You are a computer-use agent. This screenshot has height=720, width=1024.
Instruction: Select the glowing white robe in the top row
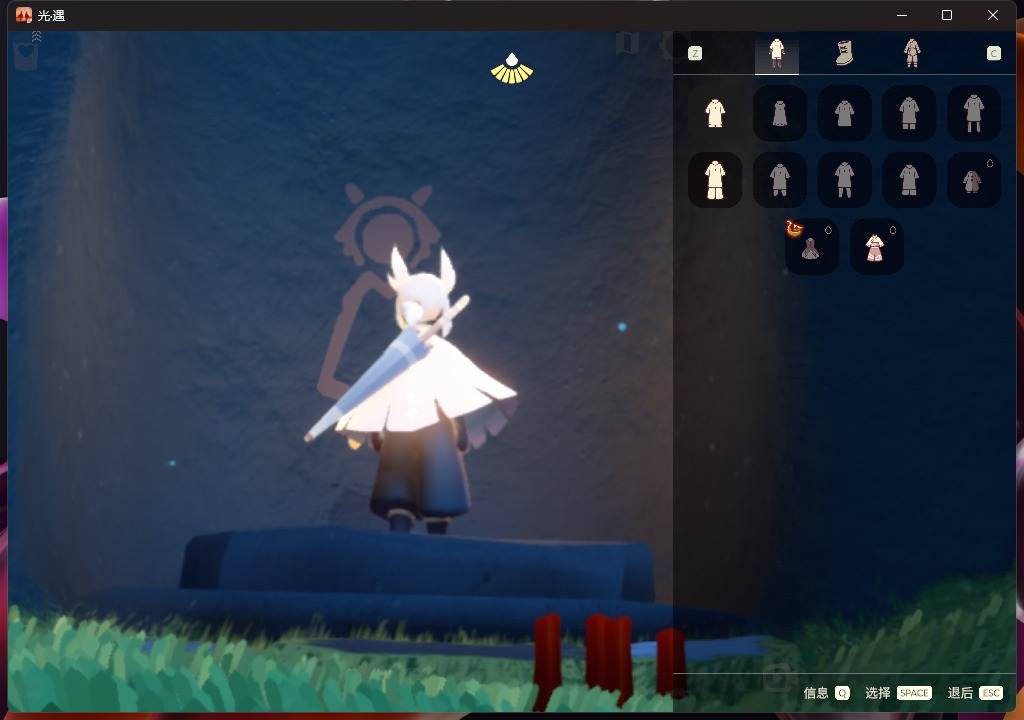point(715,113)
